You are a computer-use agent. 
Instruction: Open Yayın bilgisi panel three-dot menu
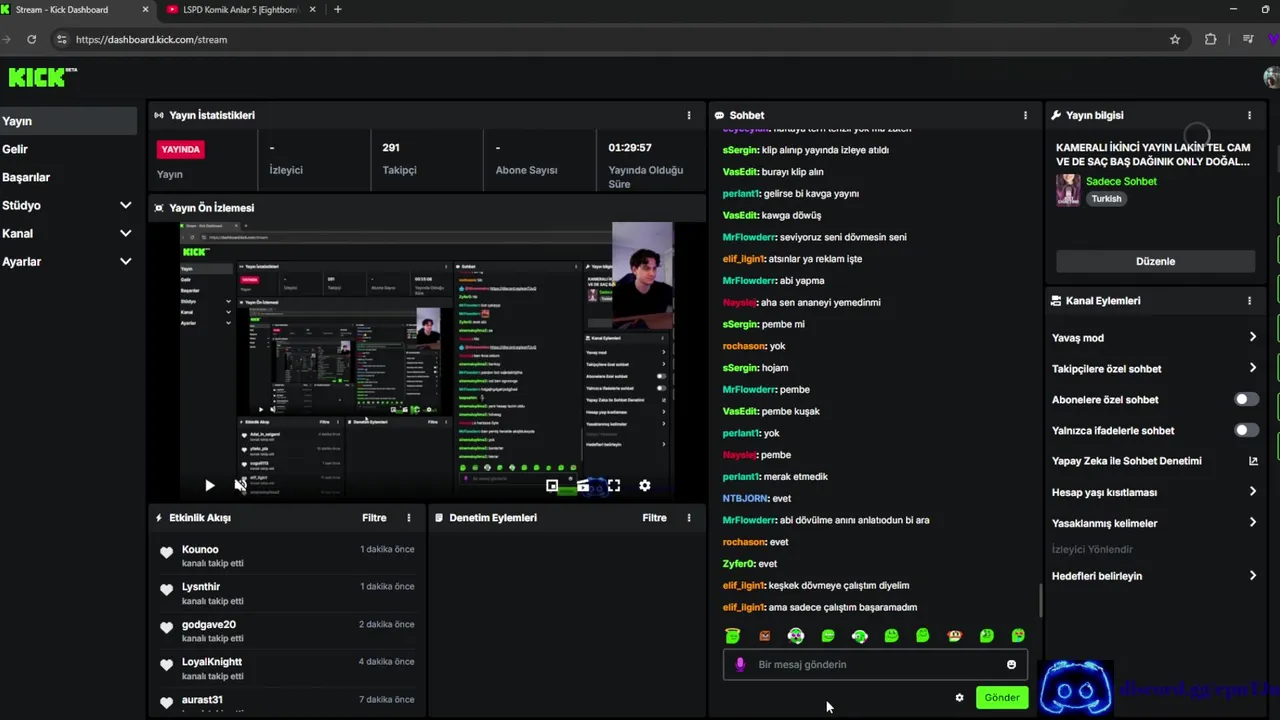coord(1249,115)
